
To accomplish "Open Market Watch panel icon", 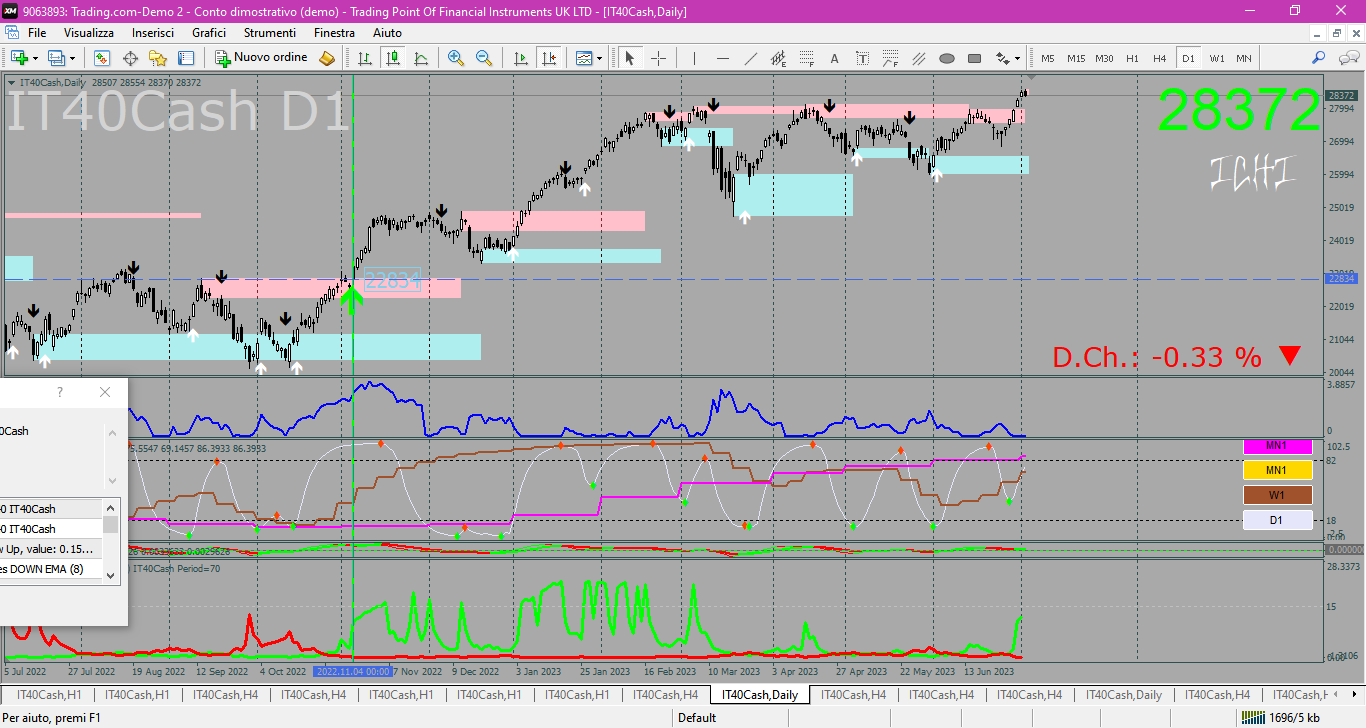I will pos(102,58).
